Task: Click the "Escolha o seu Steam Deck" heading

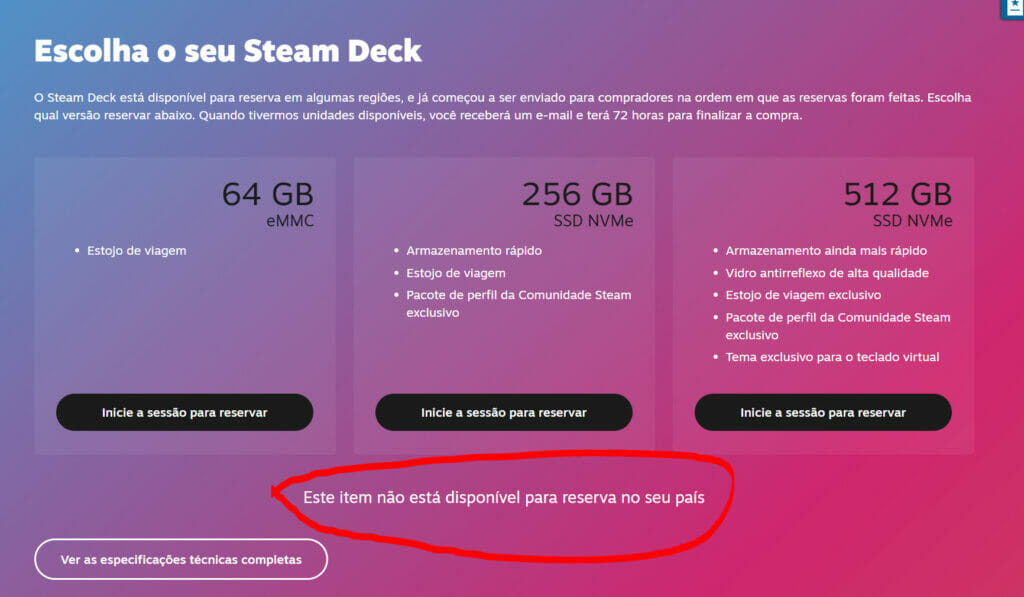Action: 228,51
